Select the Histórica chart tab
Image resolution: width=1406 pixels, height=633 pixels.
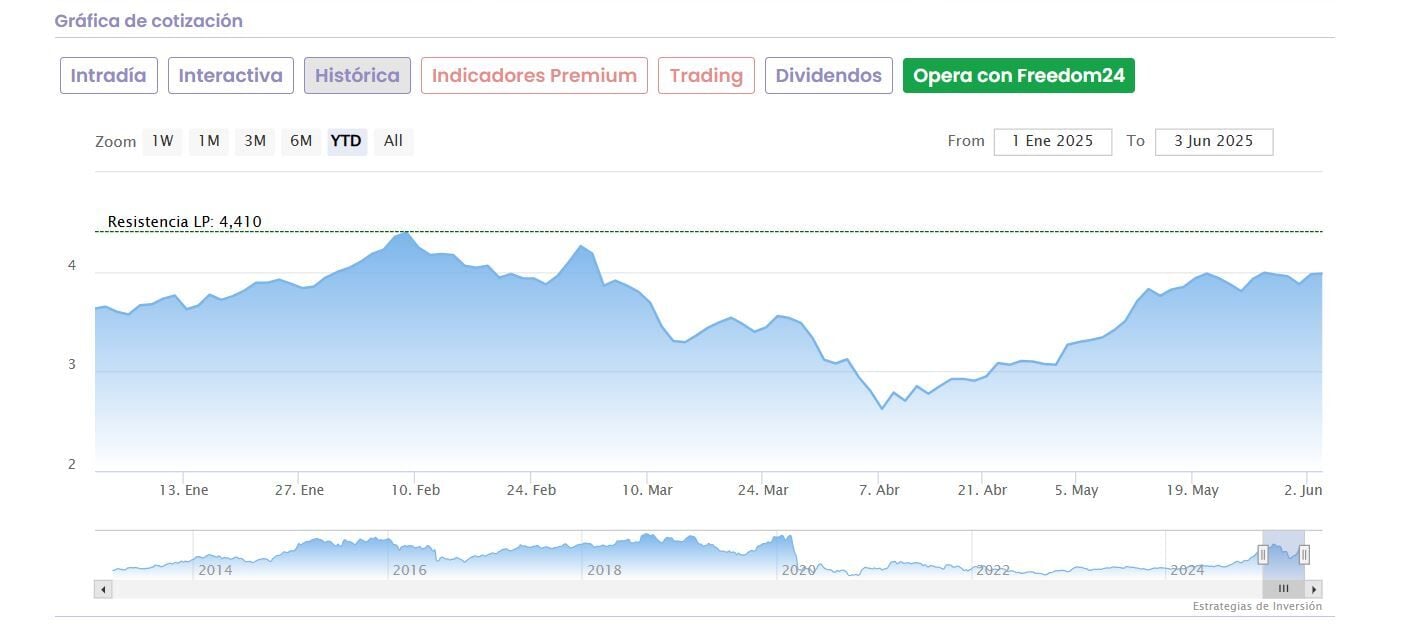tap(357, 76)
